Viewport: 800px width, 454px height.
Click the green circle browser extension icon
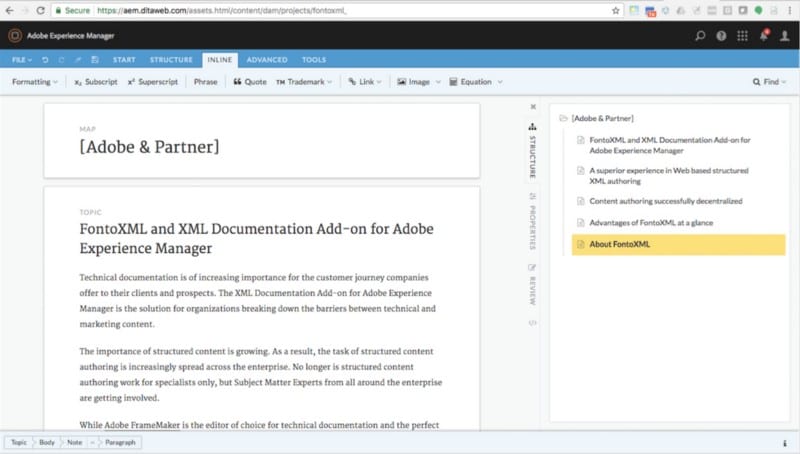pos(759,10)
